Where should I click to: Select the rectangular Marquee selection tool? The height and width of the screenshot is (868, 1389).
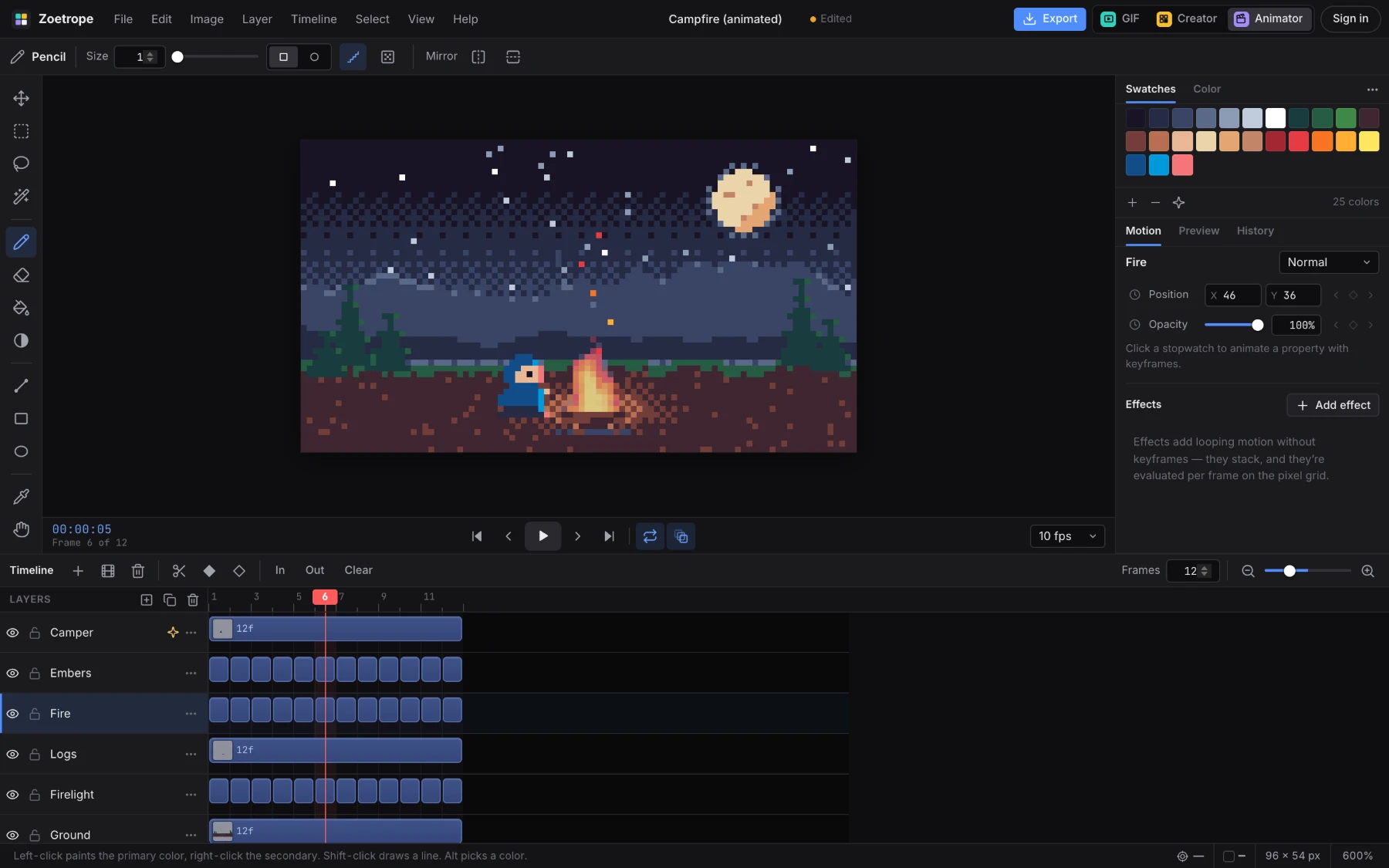point(21,131)
